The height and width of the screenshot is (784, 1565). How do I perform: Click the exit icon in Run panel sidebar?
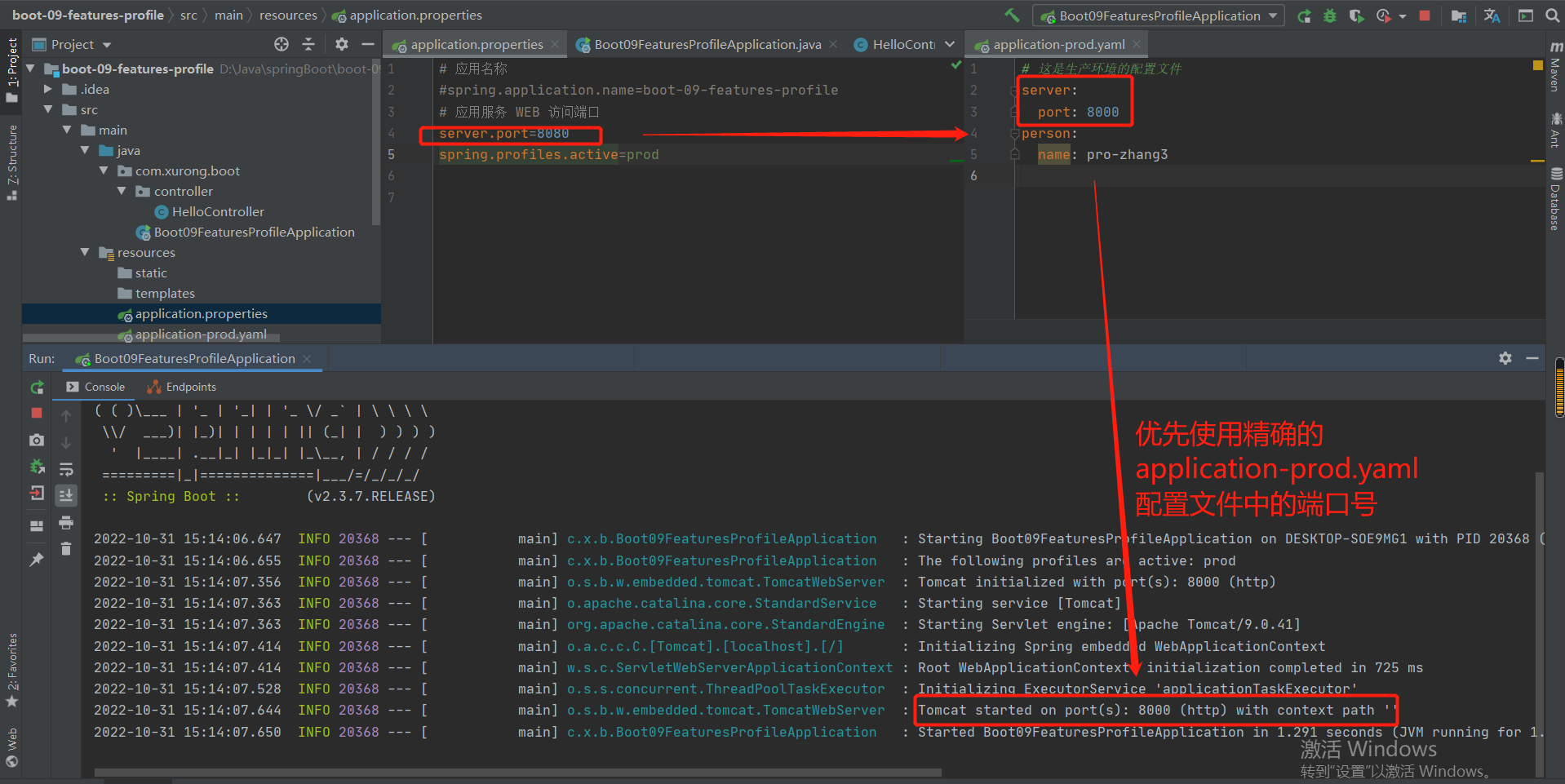pos(37,493)
